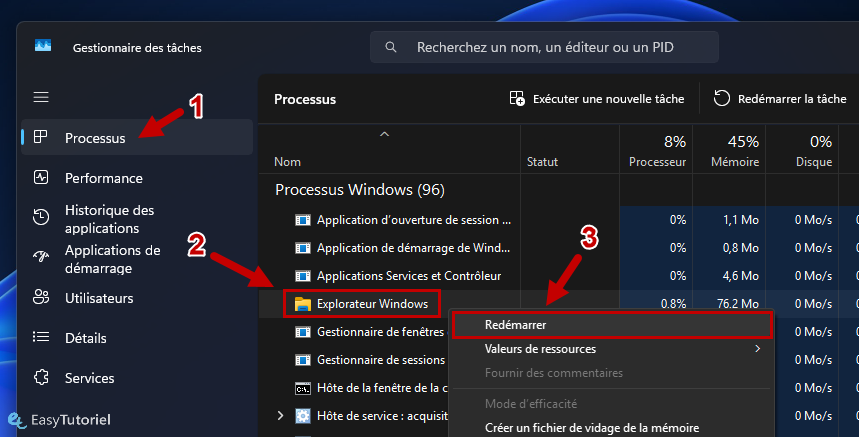Click the Explorateur Windows folder icon
The width and height of the screenshot is (859, 437).
pos(302,304)
